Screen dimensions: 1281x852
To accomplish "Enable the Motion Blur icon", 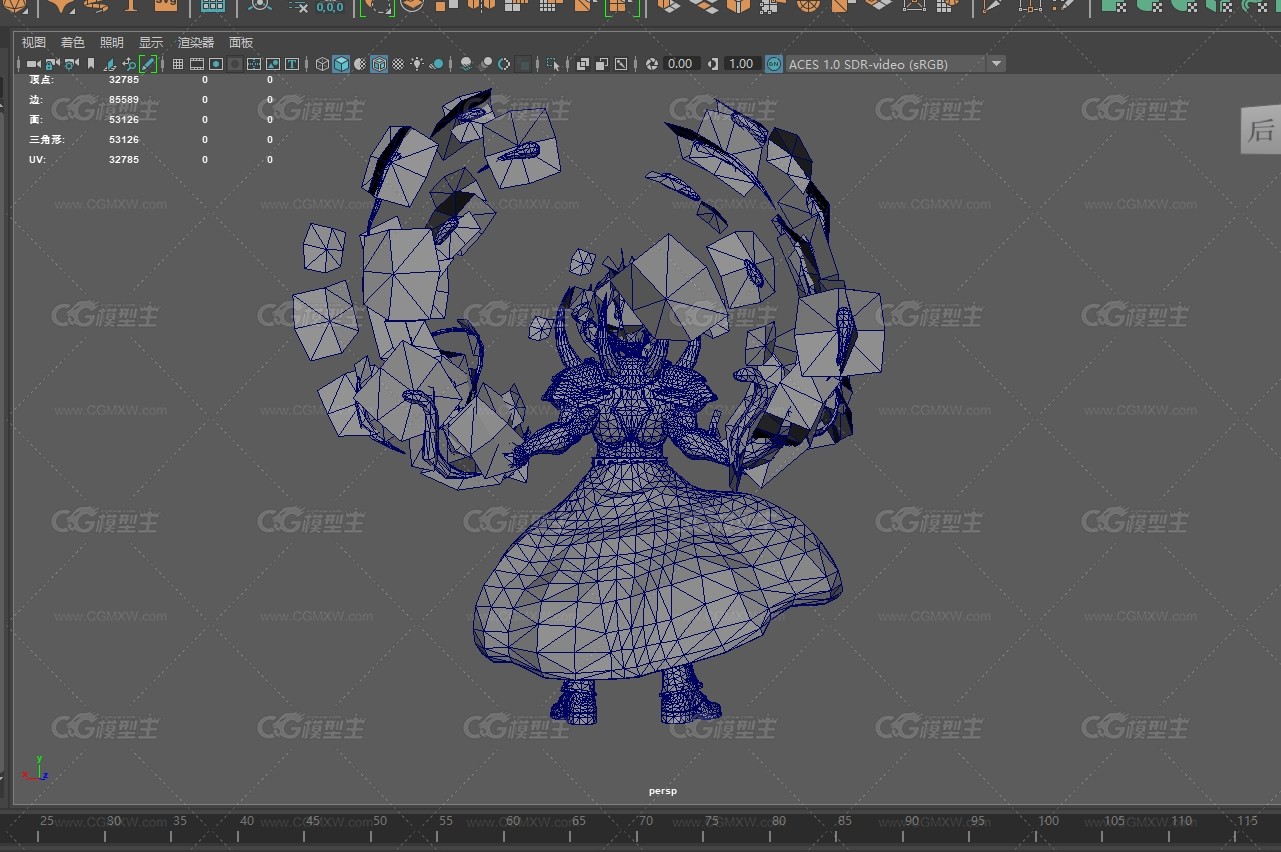I will (486, 64).
